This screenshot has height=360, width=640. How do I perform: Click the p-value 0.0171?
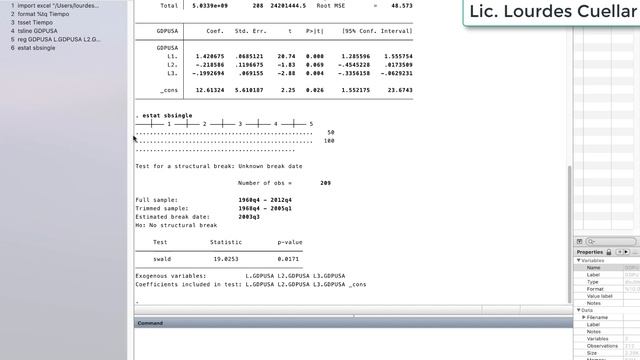coord(288,259)
